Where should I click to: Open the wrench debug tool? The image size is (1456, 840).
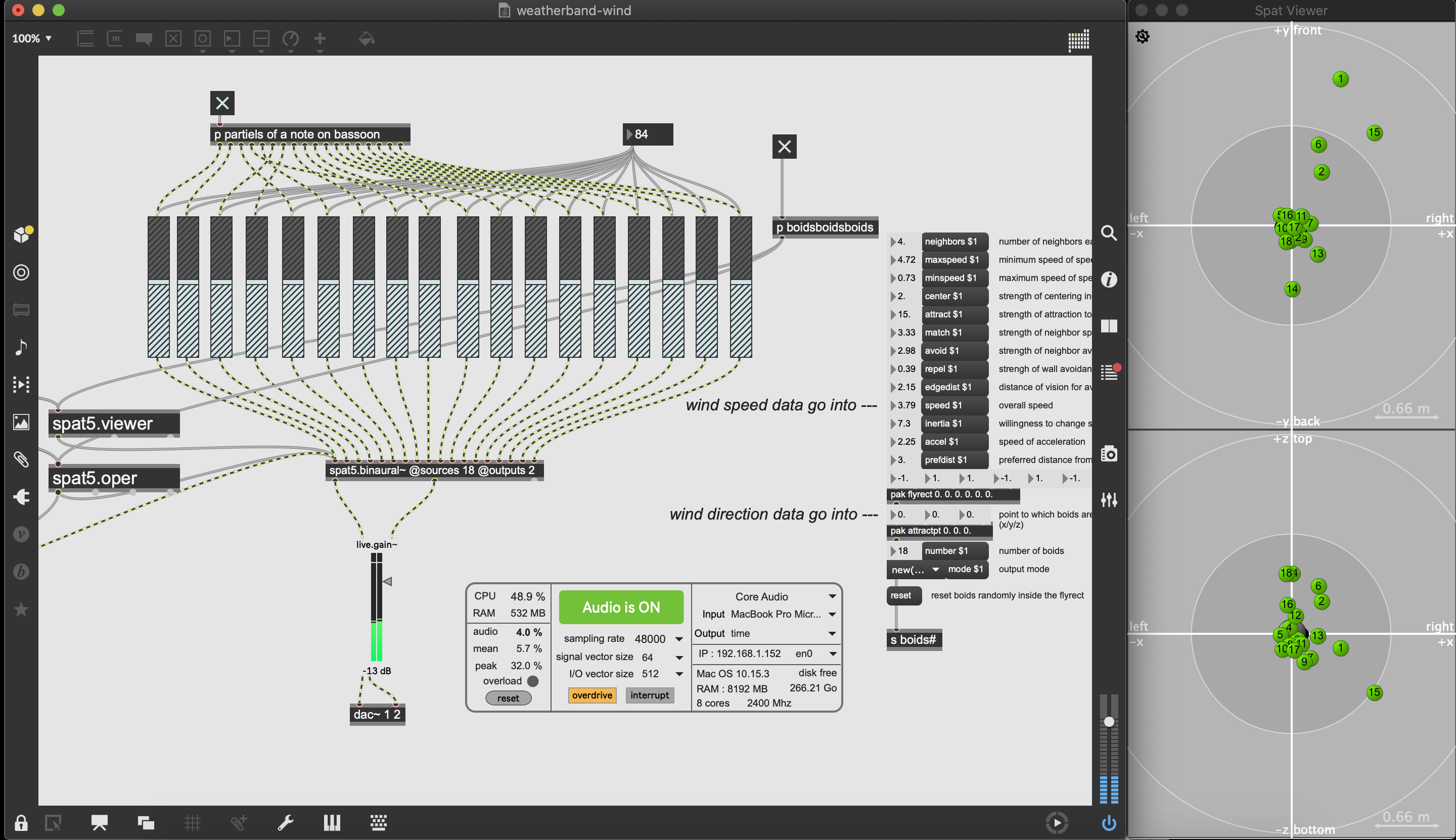tap(286, 822)
